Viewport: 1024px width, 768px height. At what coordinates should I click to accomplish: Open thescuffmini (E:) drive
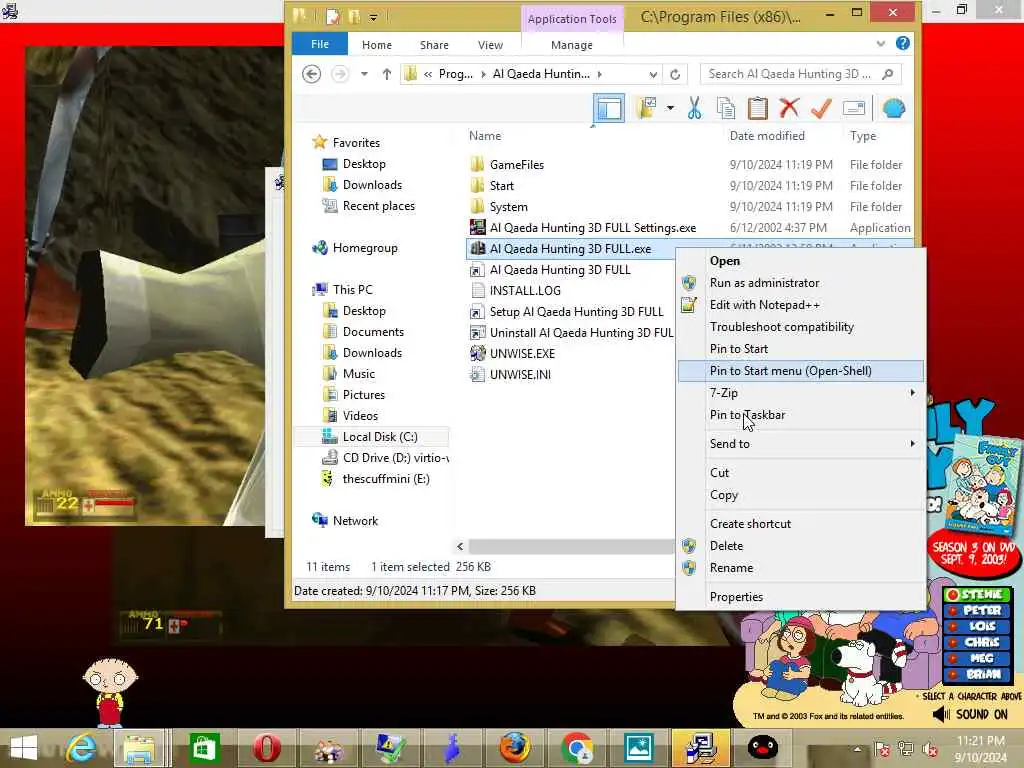(x=386, y=479)
